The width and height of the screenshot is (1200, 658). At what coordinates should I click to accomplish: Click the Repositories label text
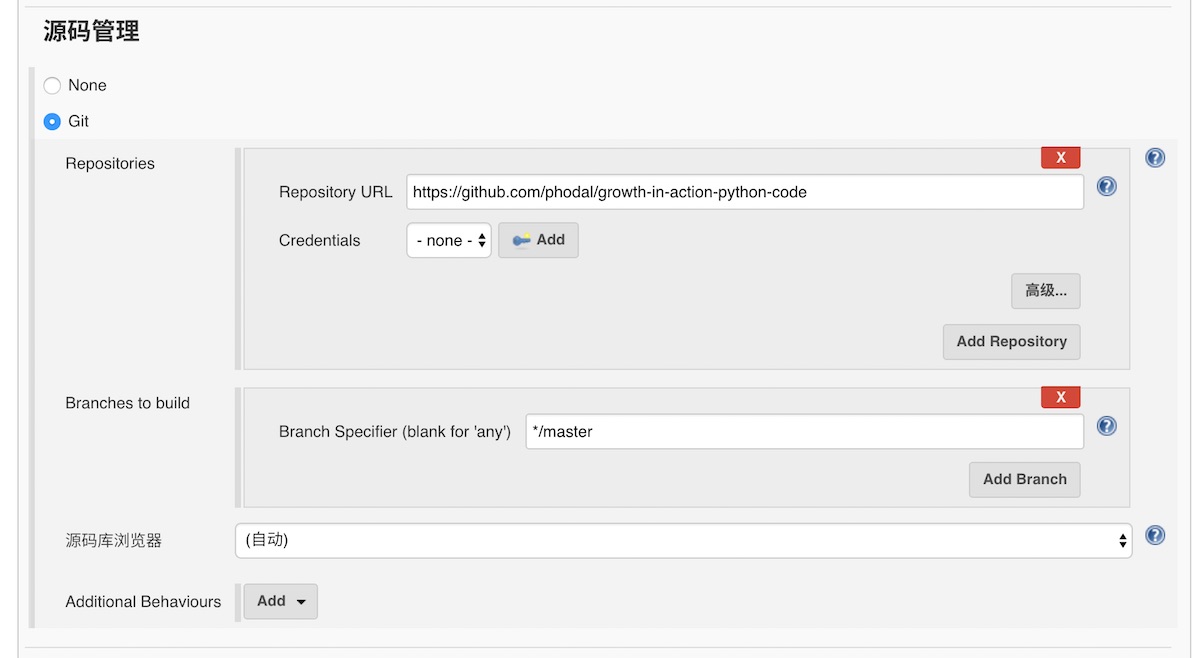(x=110, y=164)
